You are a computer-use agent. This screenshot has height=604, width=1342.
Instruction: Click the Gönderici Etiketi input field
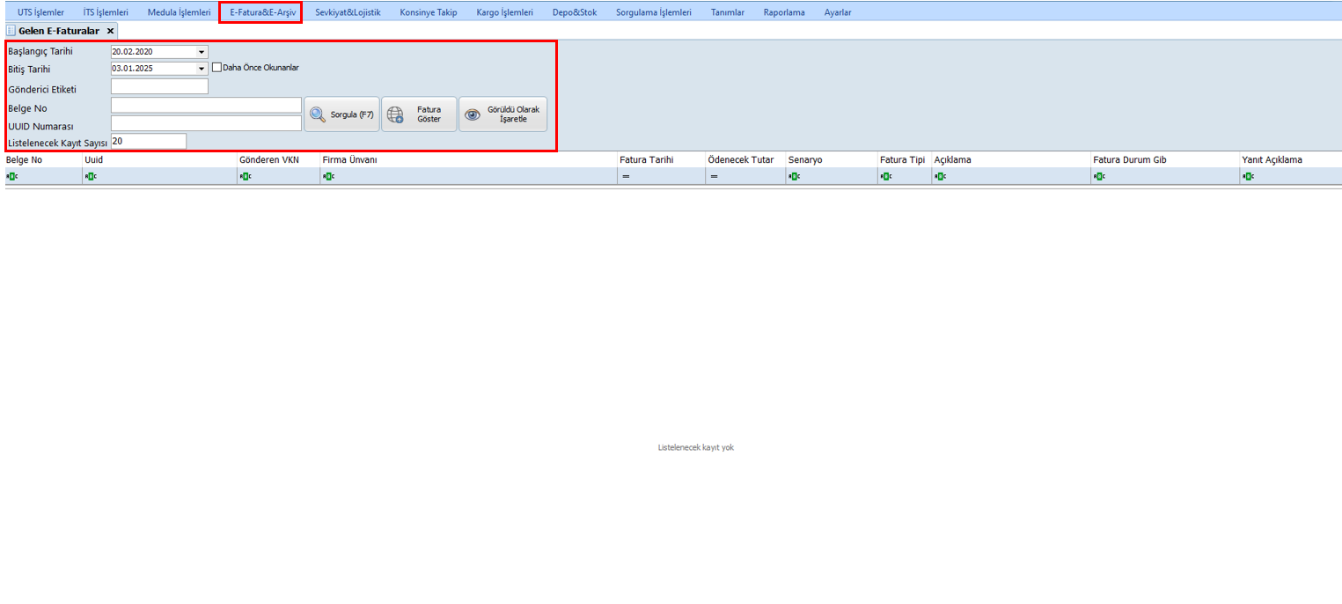coord(159,87)
